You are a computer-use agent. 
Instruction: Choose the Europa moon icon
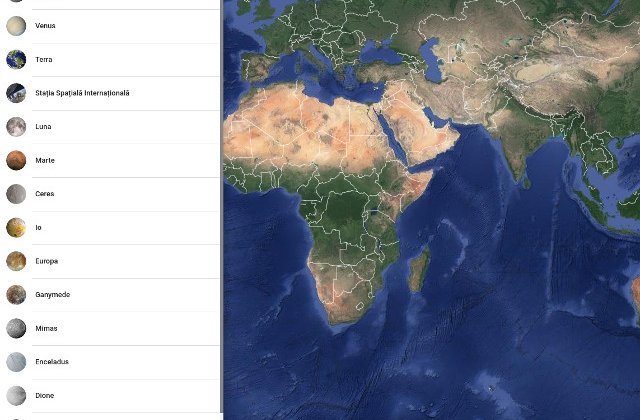point(16,261)
